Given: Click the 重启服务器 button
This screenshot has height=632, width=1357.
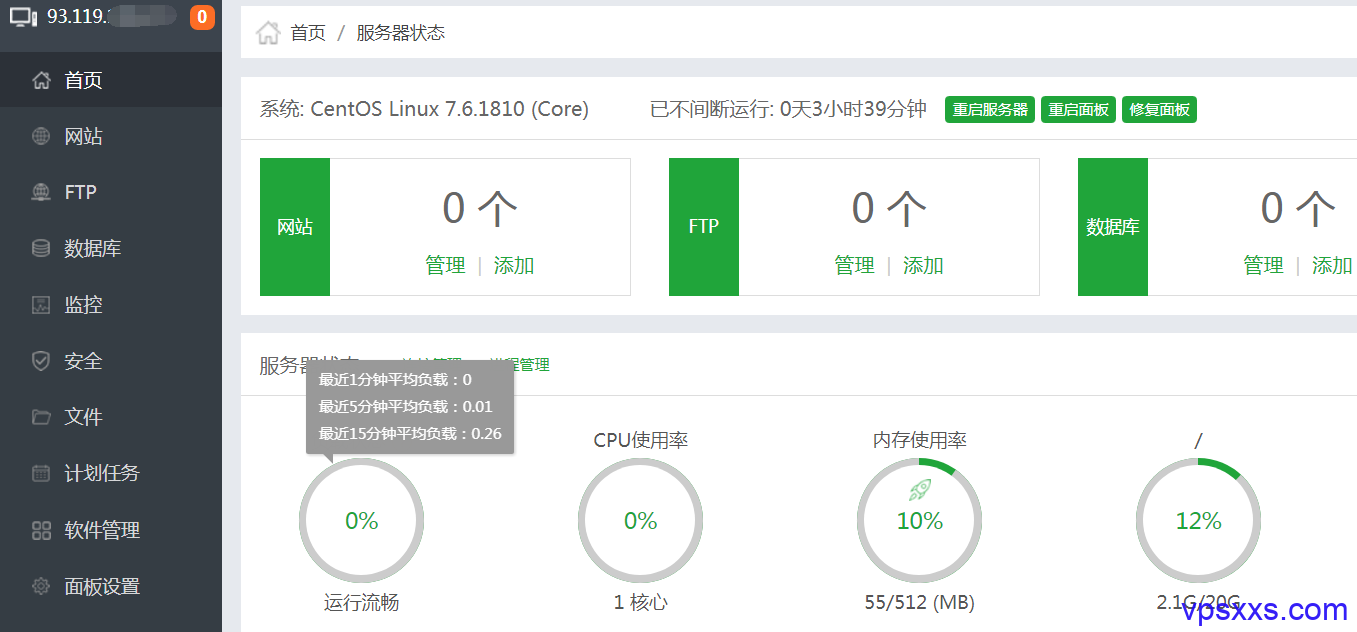Looking at the screenshot, I should pyautogui.click(x=990, y=110).
